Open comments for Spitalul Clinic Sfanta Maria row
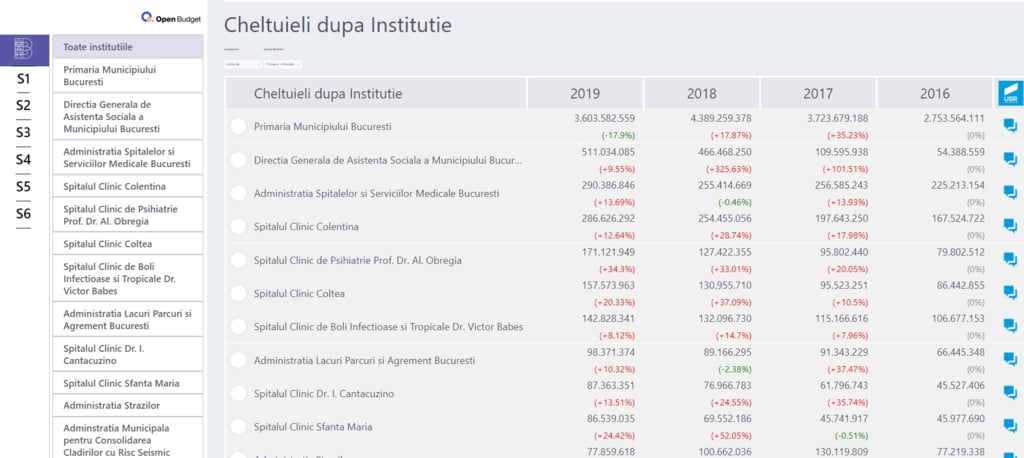This screenshot has height=458, width=1024. 1010,427
